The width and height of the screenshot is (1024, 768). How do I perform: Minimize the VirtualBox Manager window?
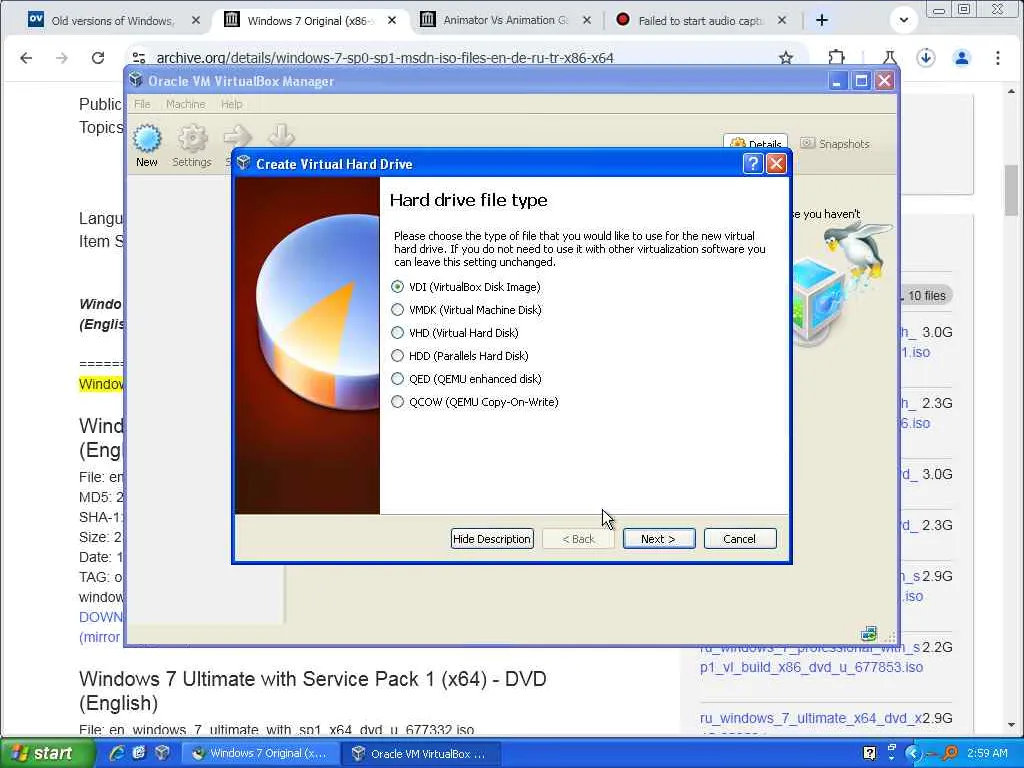837,81
